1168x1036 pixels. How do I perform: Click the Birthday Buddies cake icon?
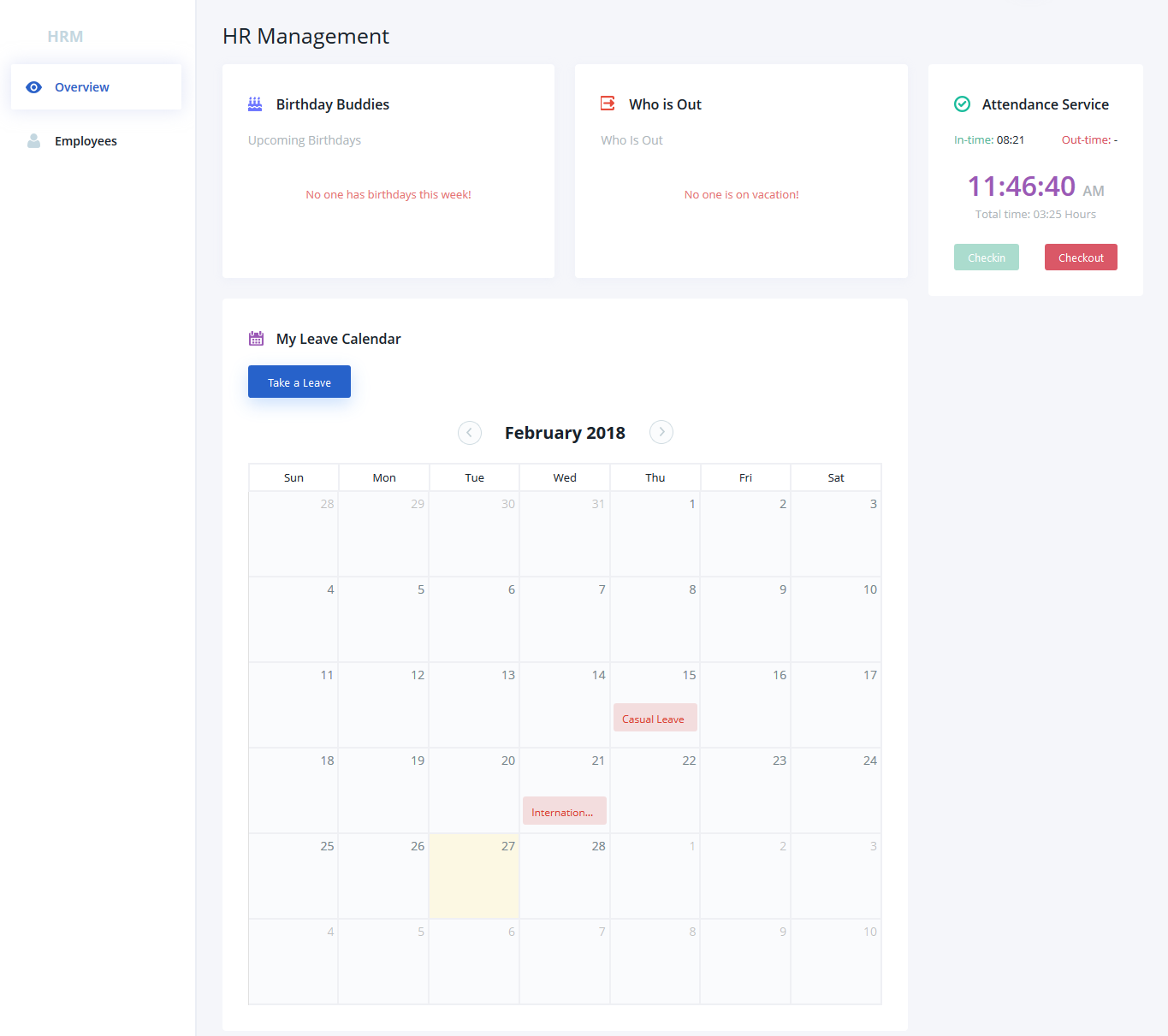pyautogui.click(x=255, y=104)
